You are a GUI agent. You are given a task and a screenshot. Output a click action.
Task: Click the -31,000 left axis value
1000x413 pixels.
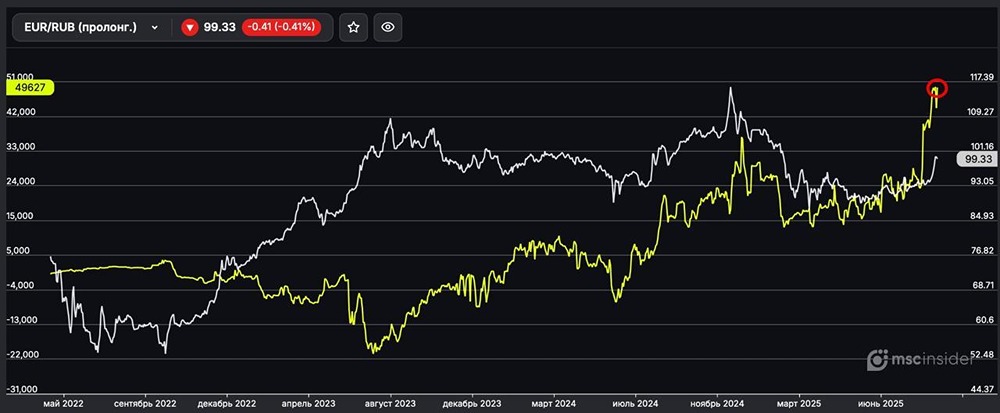click(x=20, y=389)
